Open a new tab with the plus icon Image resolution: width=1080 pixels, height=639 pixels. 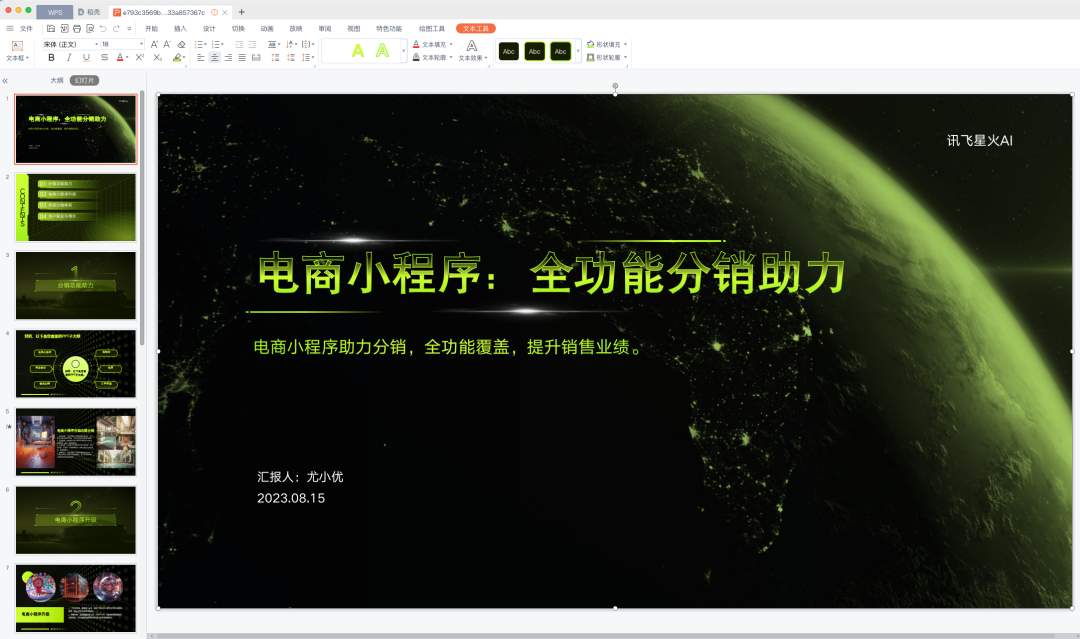[241, 12]
